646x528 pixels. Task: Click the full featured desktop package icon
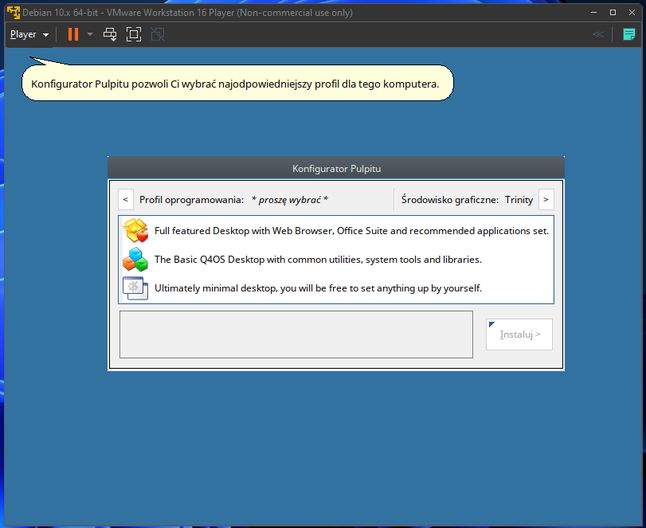click(x=135, y=230)
